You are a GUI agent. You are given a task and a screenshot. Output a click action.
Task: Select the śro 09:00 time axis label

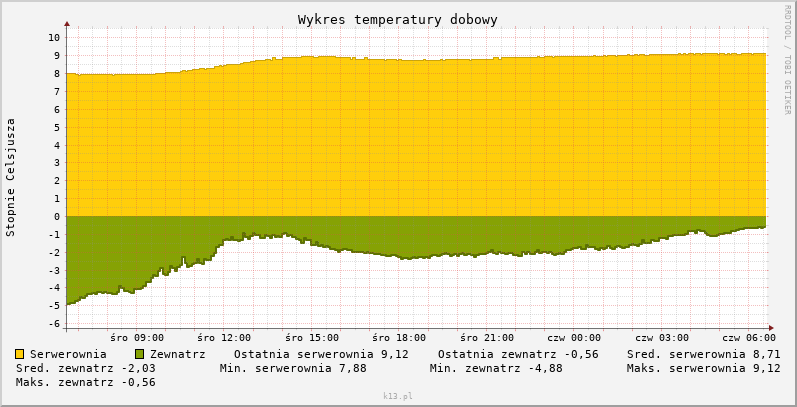tap(137, 338)
